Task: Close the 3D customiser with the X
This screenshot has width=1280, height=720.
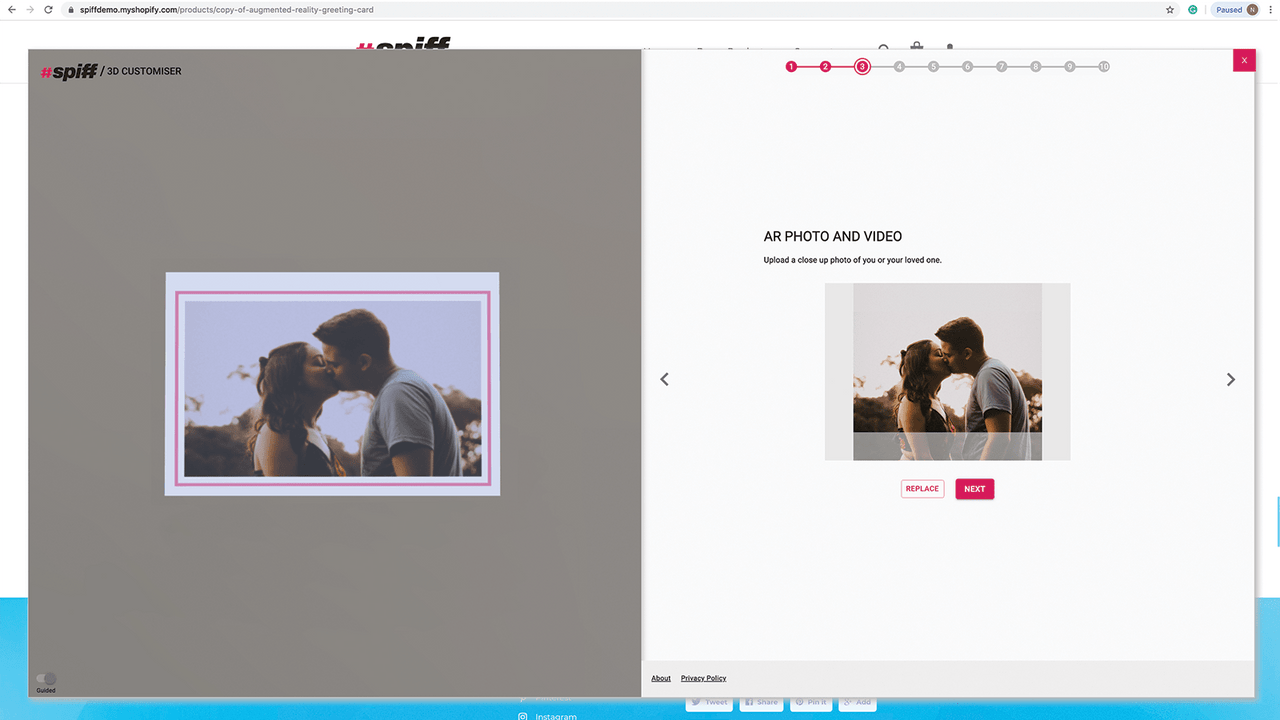Action: click(1244, 60)
